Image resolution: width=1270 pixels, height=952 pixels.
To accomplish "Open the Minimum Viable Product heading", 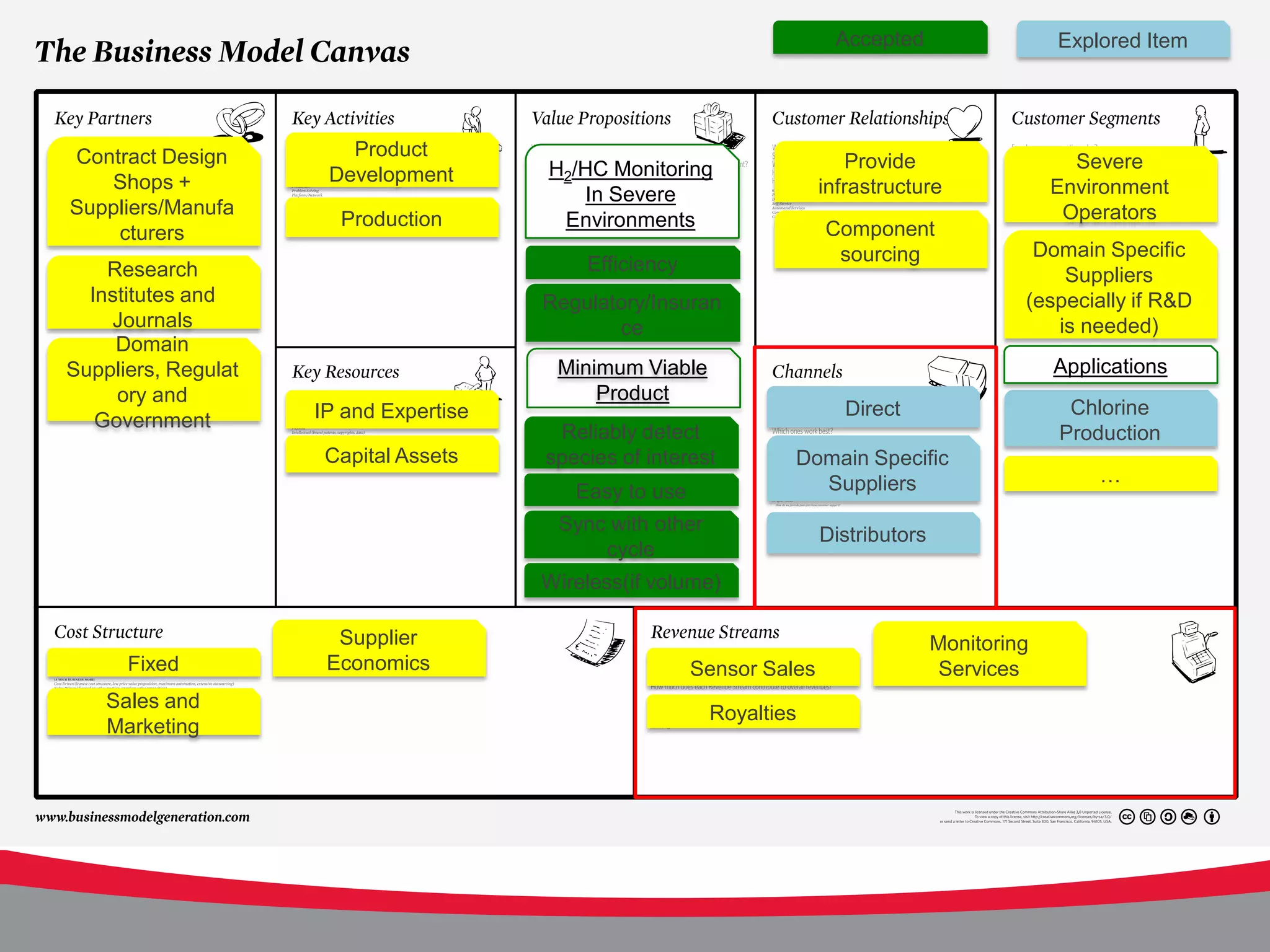I will (x=633, y=379).
